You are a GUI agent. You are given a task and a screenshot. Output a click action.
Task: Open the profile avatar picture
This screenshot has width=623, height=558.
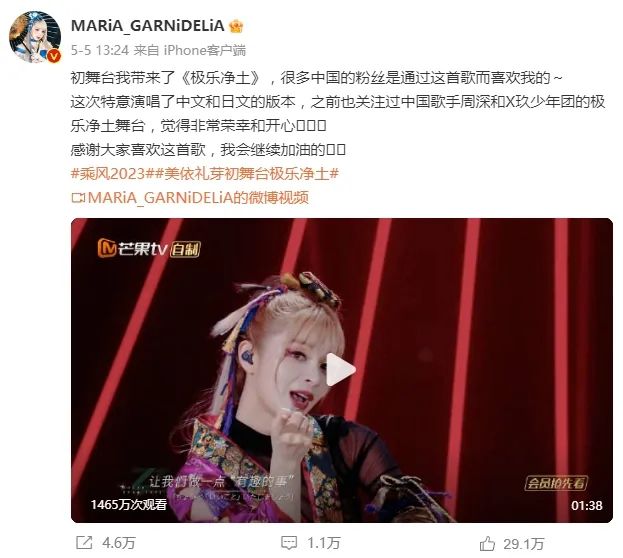pos(35,37)
